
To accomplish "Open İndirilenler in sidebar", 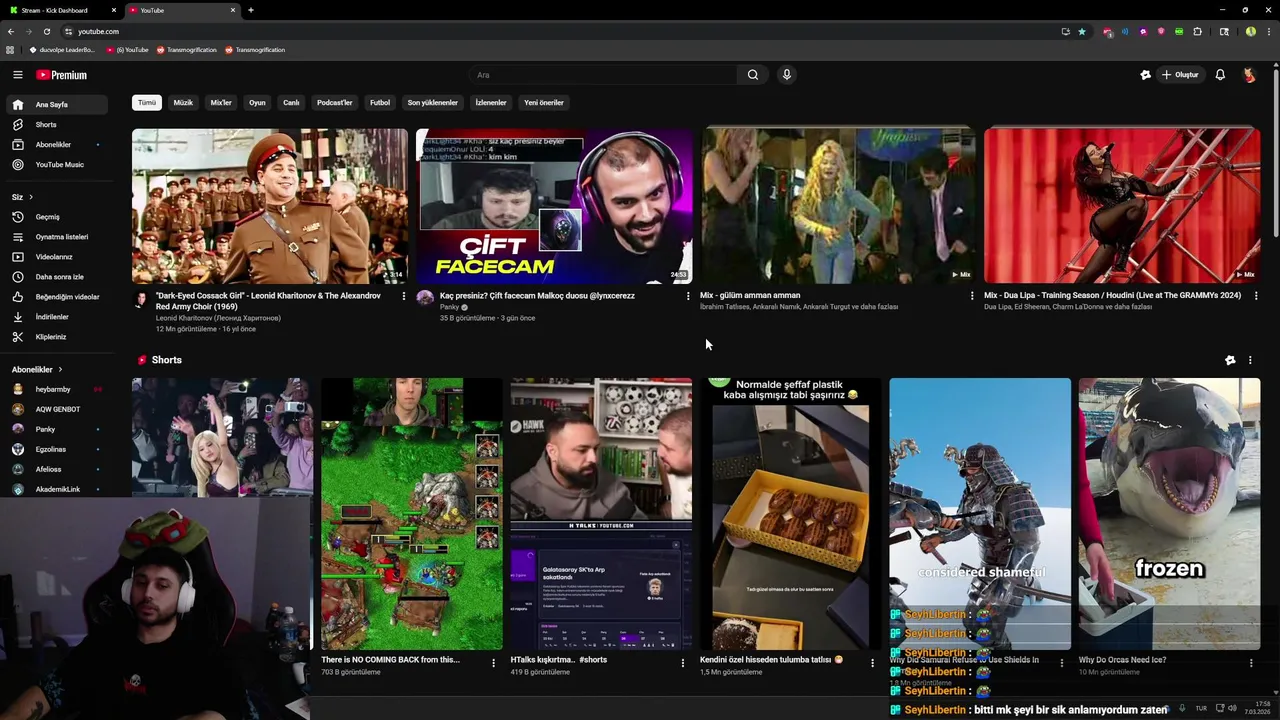I will tap(55, 317).
